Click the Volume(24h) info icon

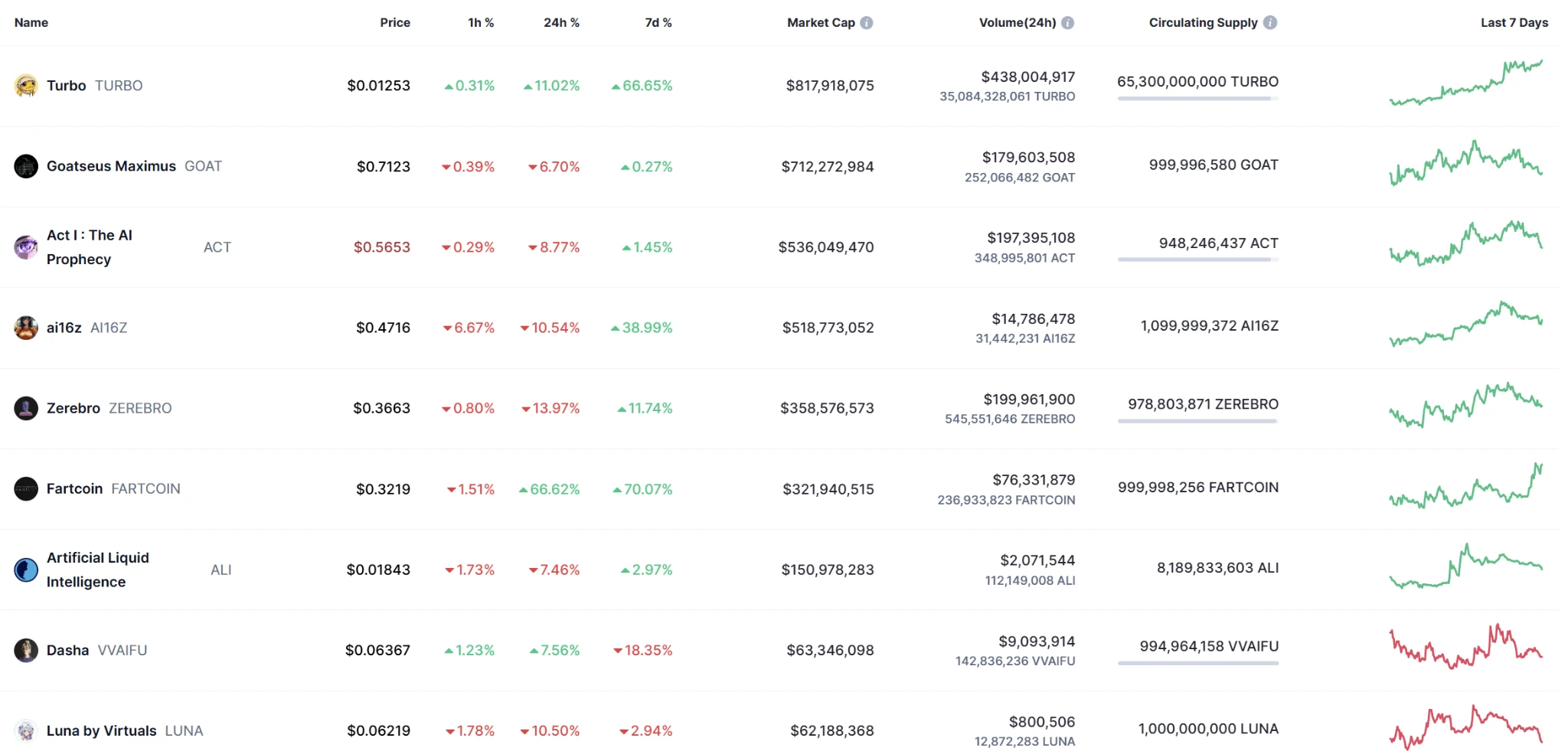tap(1068, 23)
